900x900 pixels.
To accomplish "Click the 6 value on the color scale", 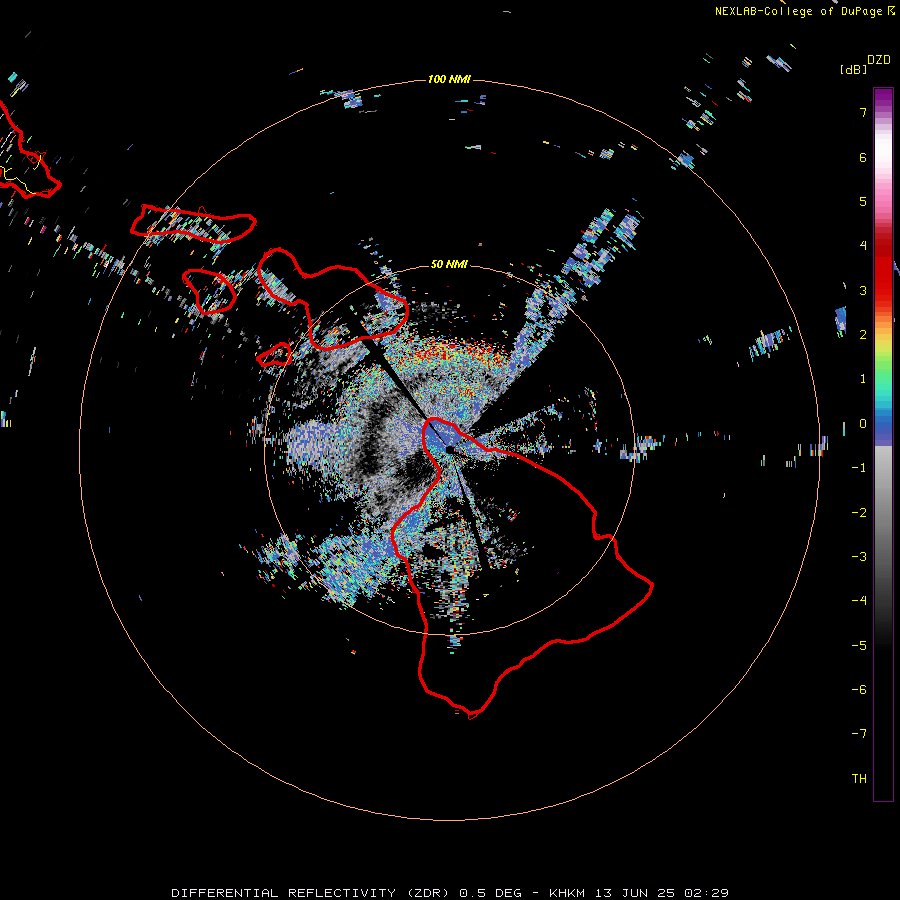I will coord(863,157).
